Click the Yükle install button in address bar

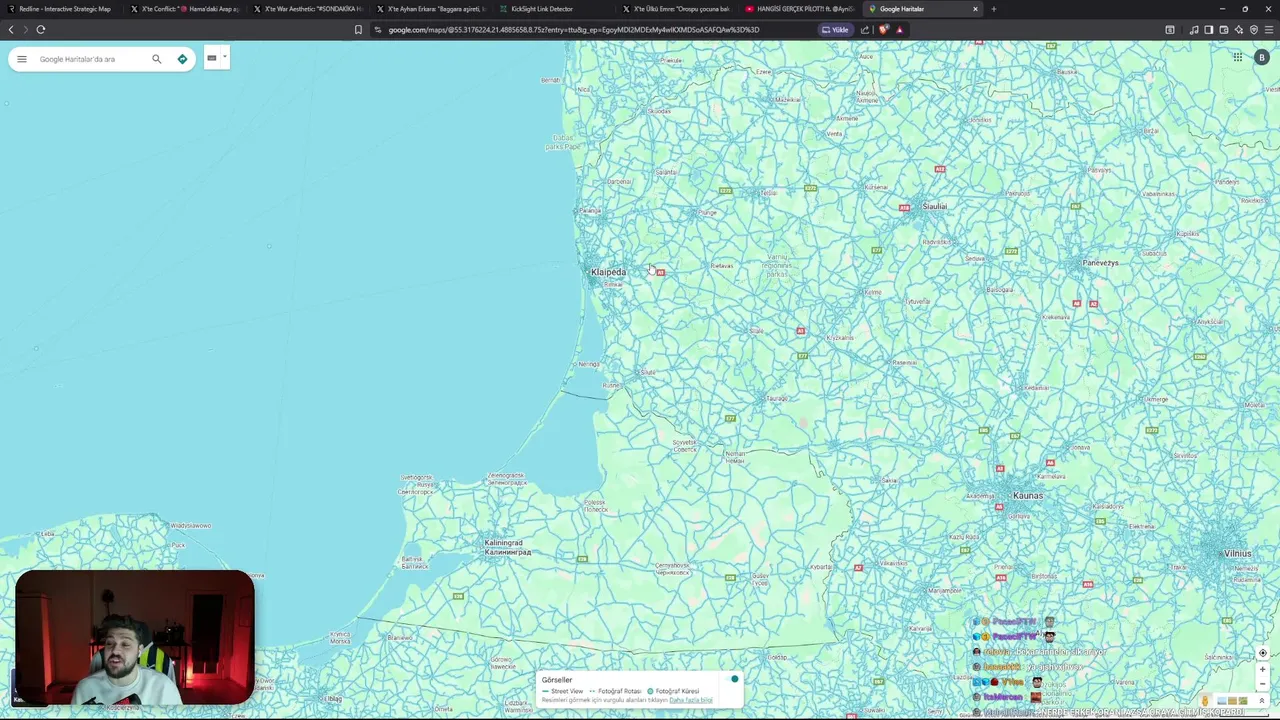[x=835, y=29]
